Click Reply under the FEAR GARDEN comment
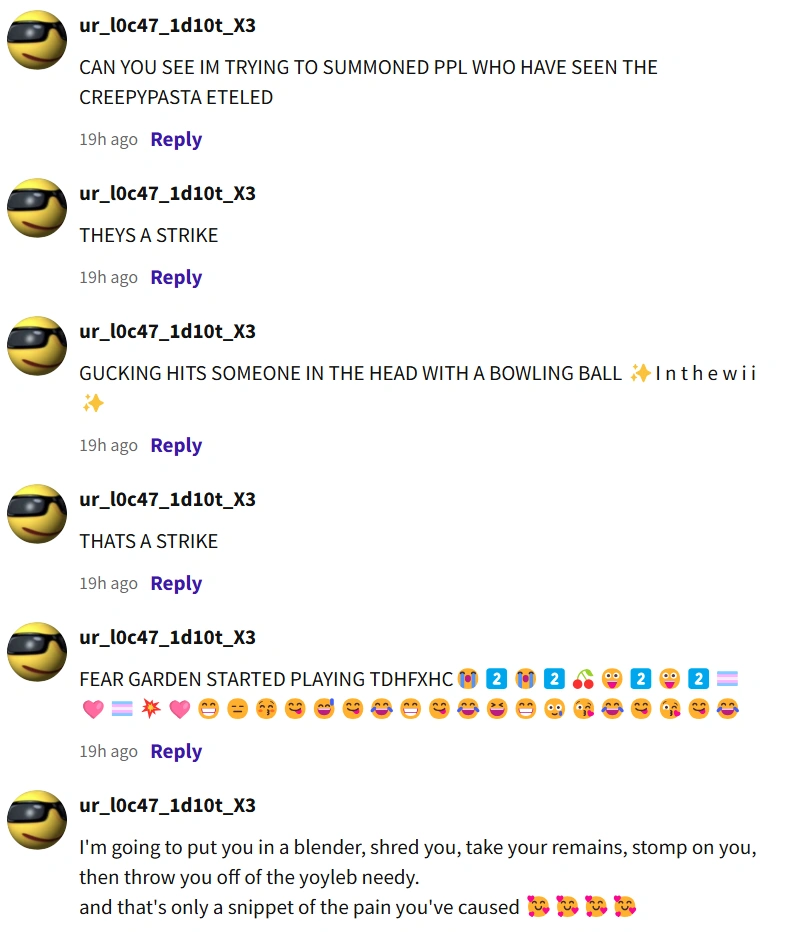Screen dimensions: 785x932 pos(176,752)
